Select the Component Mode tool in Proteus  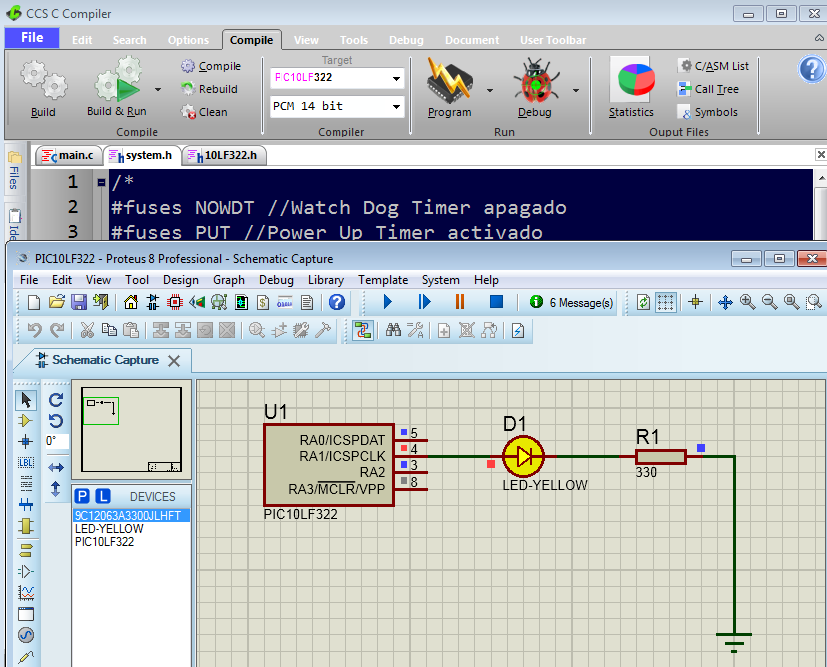(x=25, y=421)
